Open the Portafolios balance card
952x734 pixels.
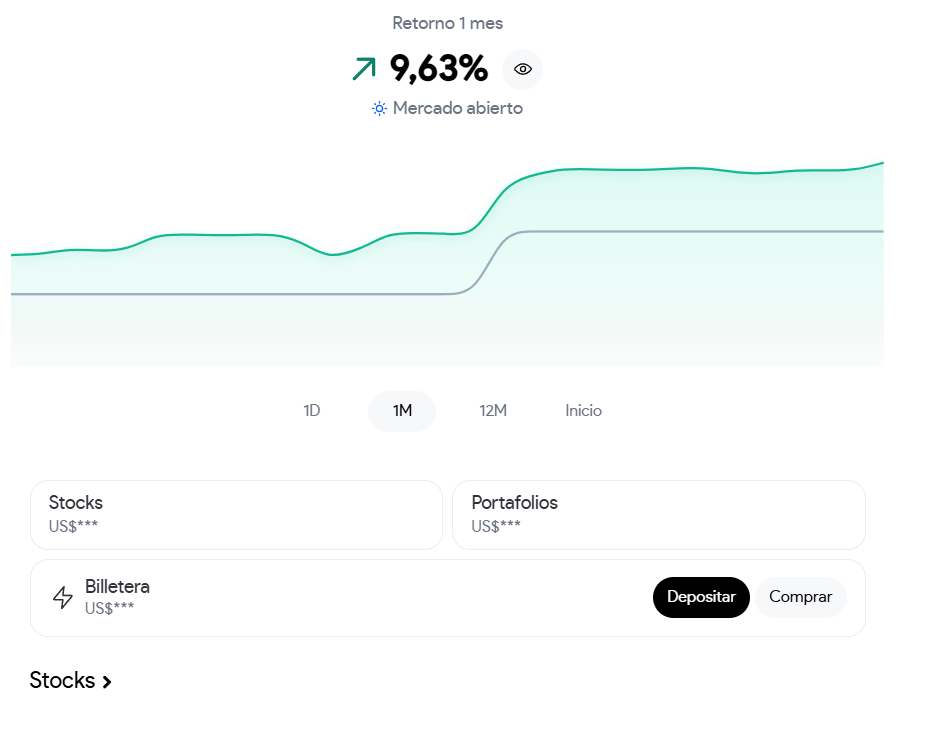click(x=658, y=514)
